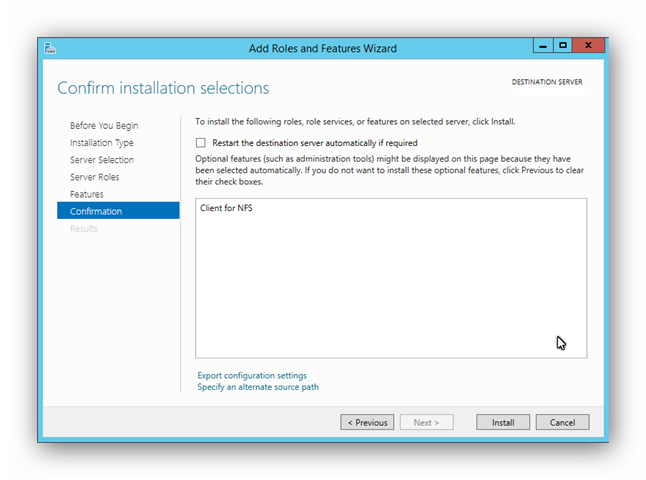Close the wizard with the red X
The width and height of the screenshot is (646, 480).
click(588, 45)
